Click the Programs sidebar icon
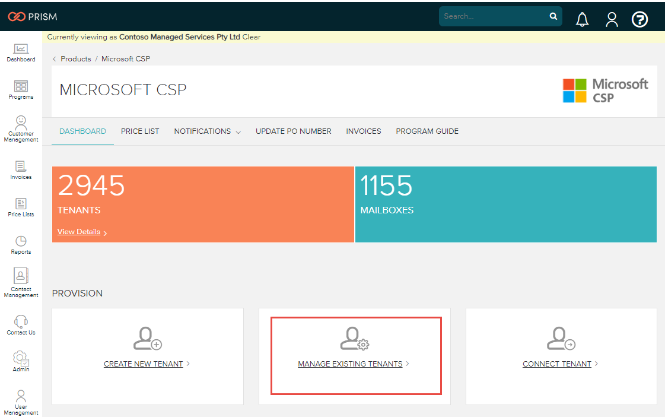 [20, 89]
